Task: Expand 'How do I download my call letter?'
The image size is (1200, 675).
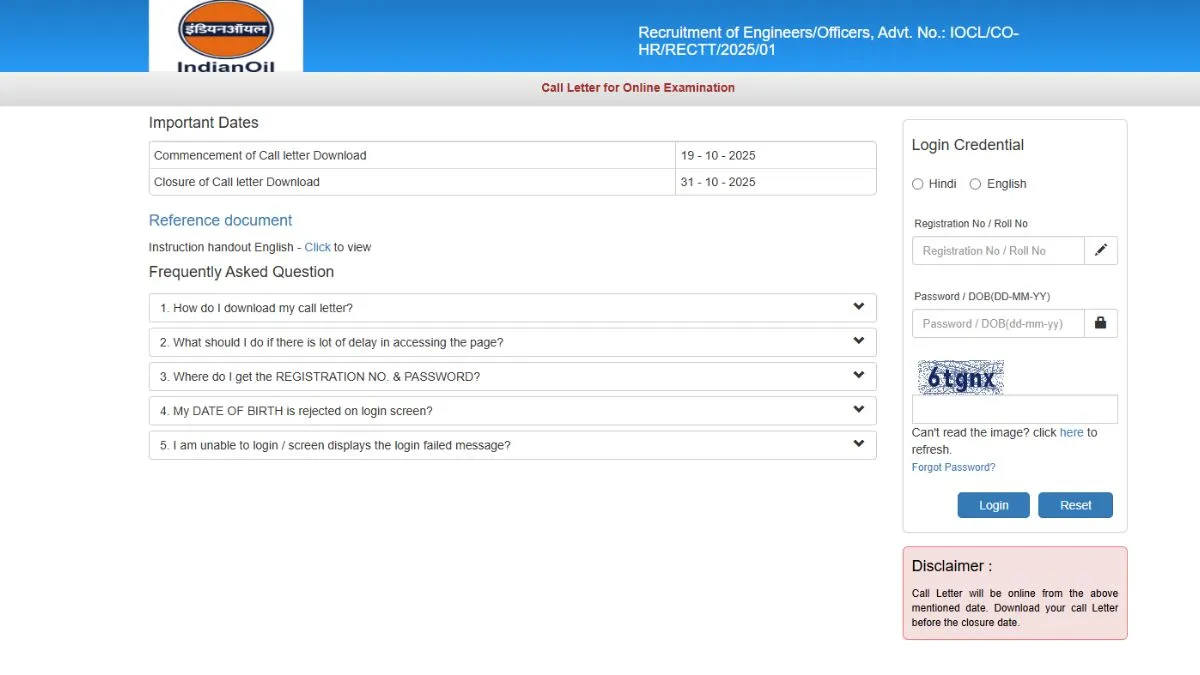Action: [x=858, y=307]
